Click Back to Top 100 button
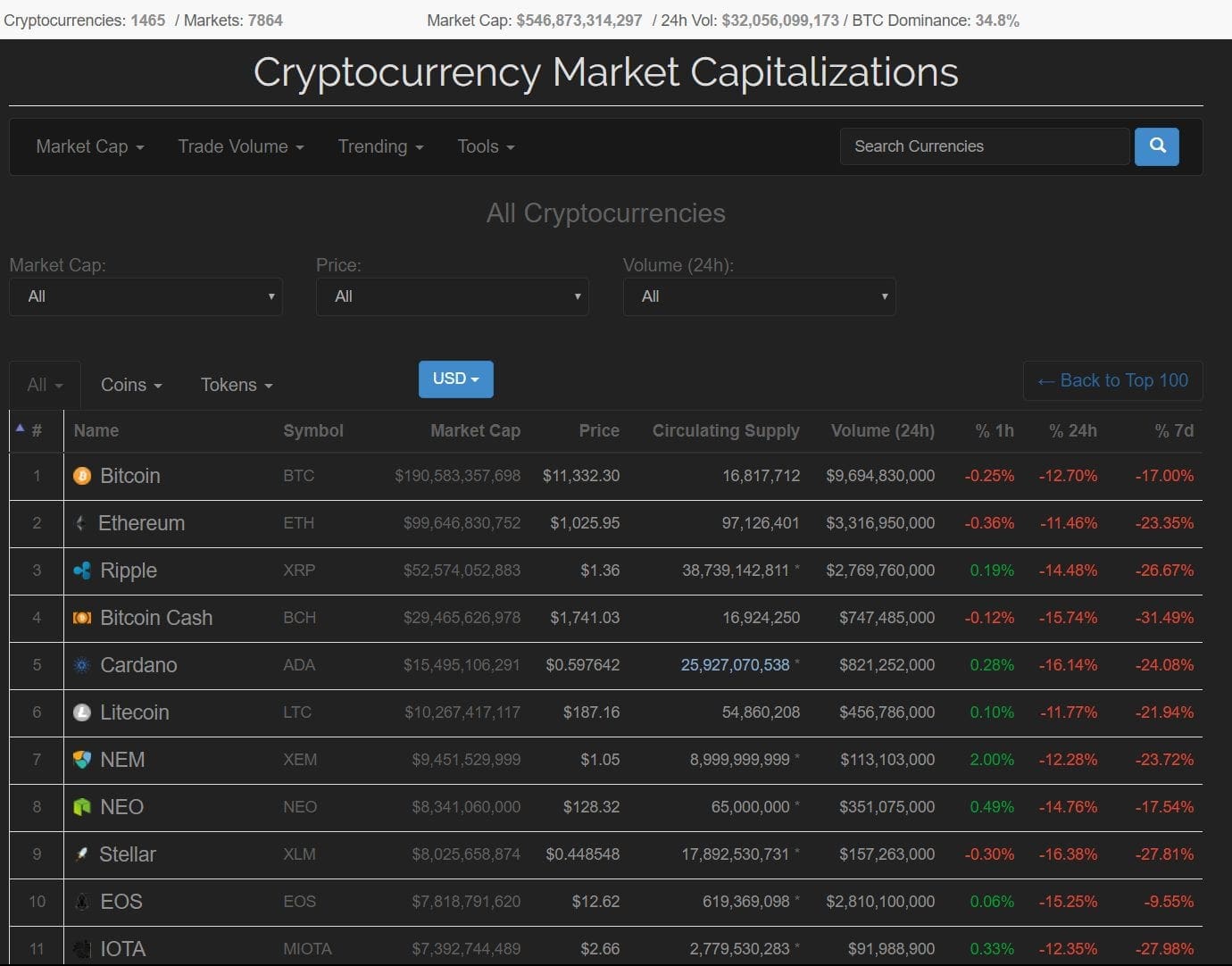The height and width of the screenshot is (966, 1232). (x=1112, y=380)
